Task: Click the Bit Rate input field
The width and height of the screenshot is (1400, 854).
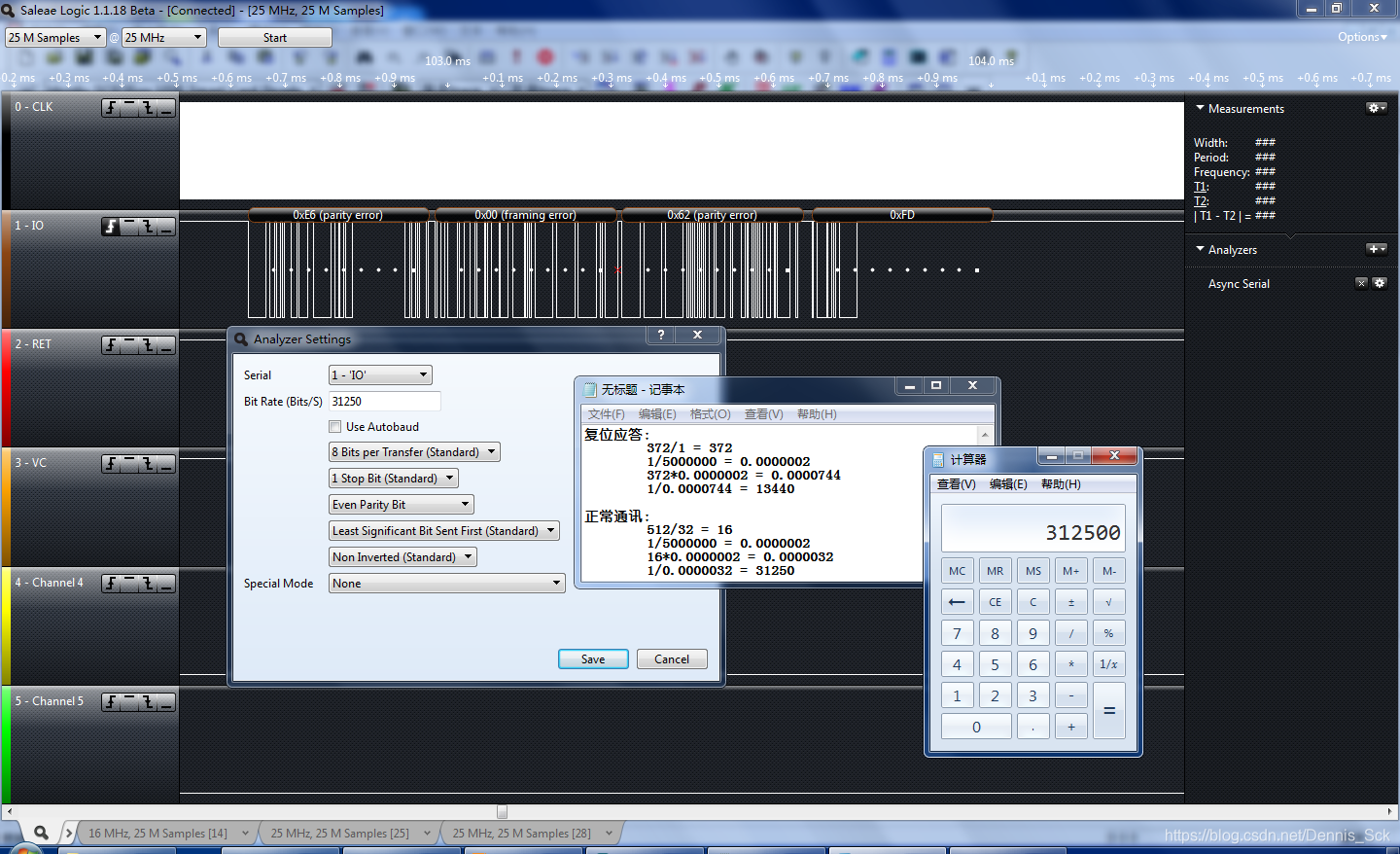Action: tap(385, 402)
